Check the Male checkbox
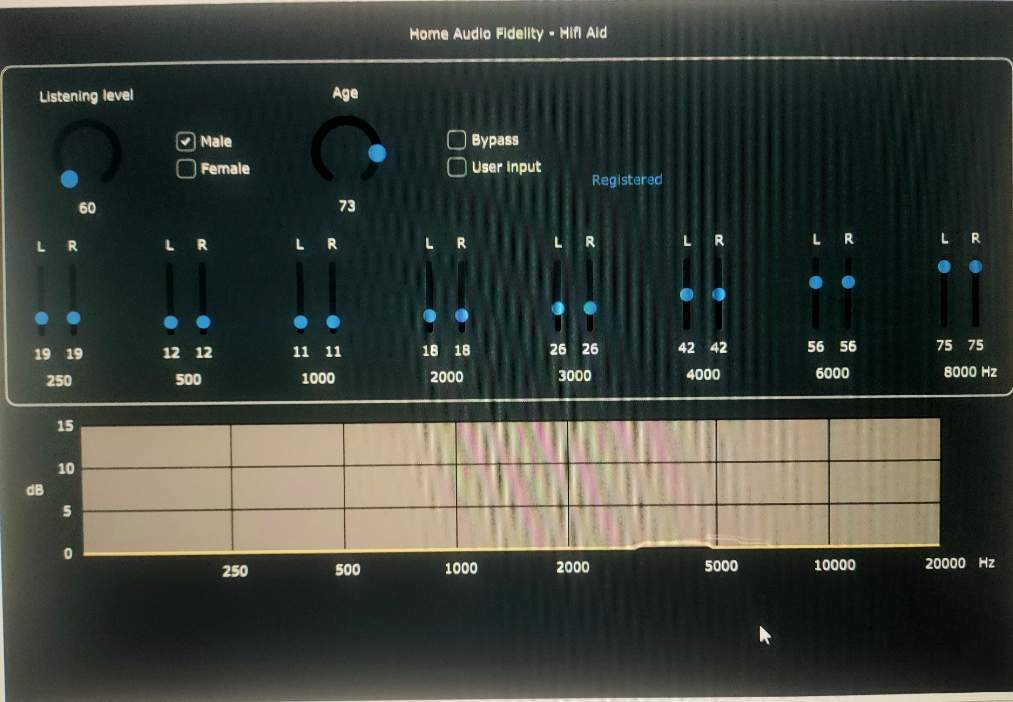This screenshot has width=1013, height=702. (186, 141)
